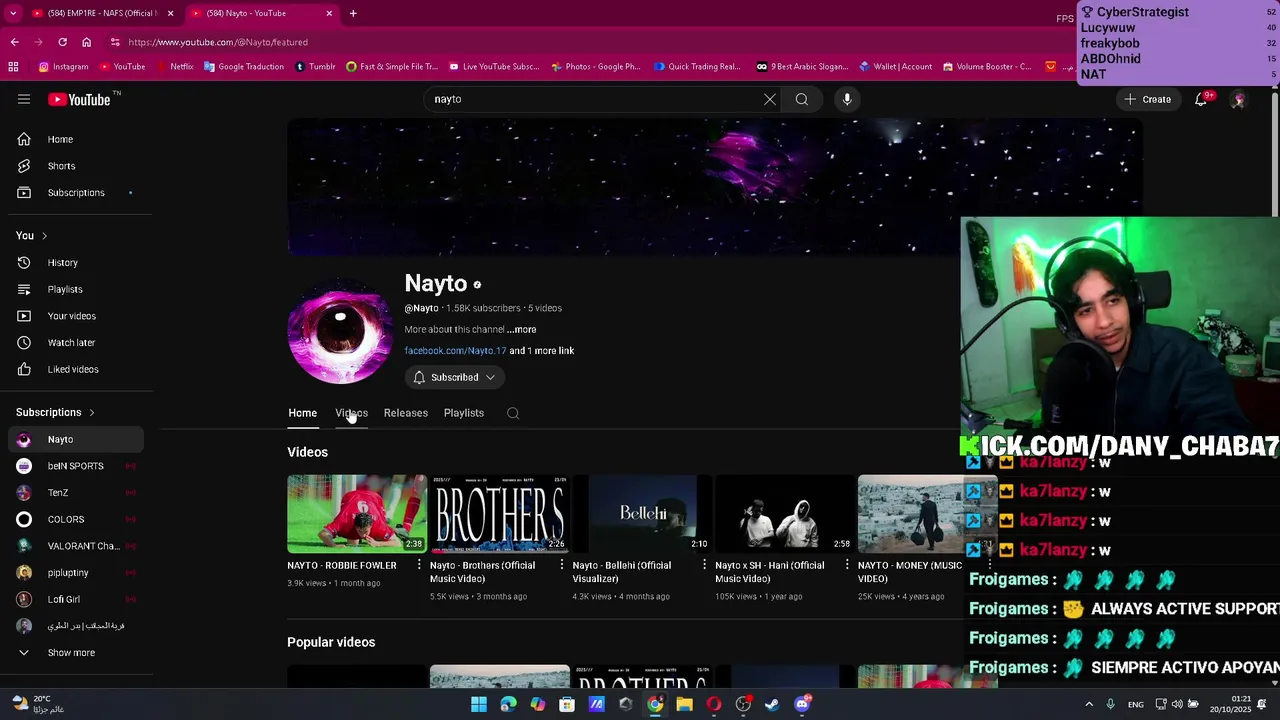Open Watch later list
This screenshot has height=720, width=1280.
76,342
